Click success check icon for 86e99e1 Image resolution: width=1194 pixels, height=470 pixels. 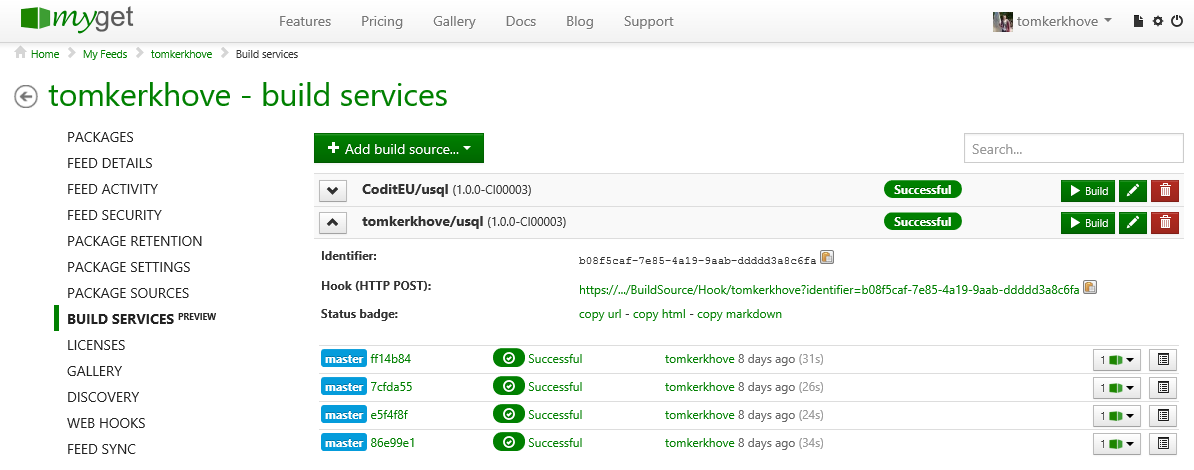509,443
